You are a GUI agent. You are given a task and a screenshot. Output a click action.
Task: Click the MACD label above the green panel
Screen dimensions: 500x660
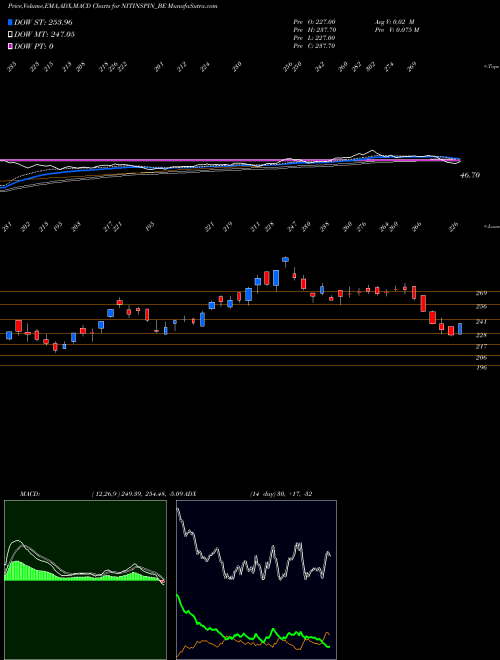coord(30,494)
